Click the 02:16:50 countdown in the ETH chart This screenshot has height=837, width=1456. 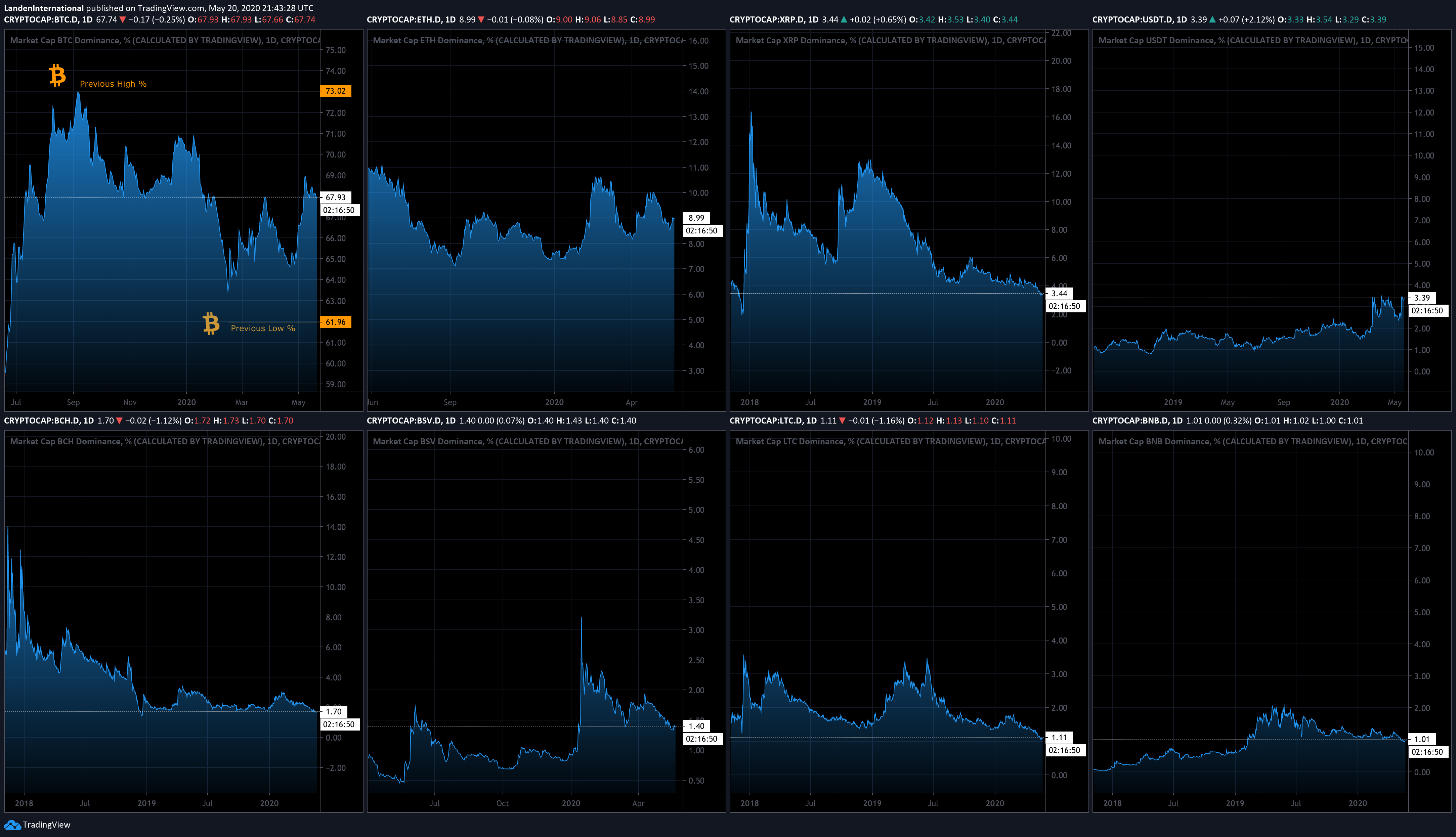(702, 230)
